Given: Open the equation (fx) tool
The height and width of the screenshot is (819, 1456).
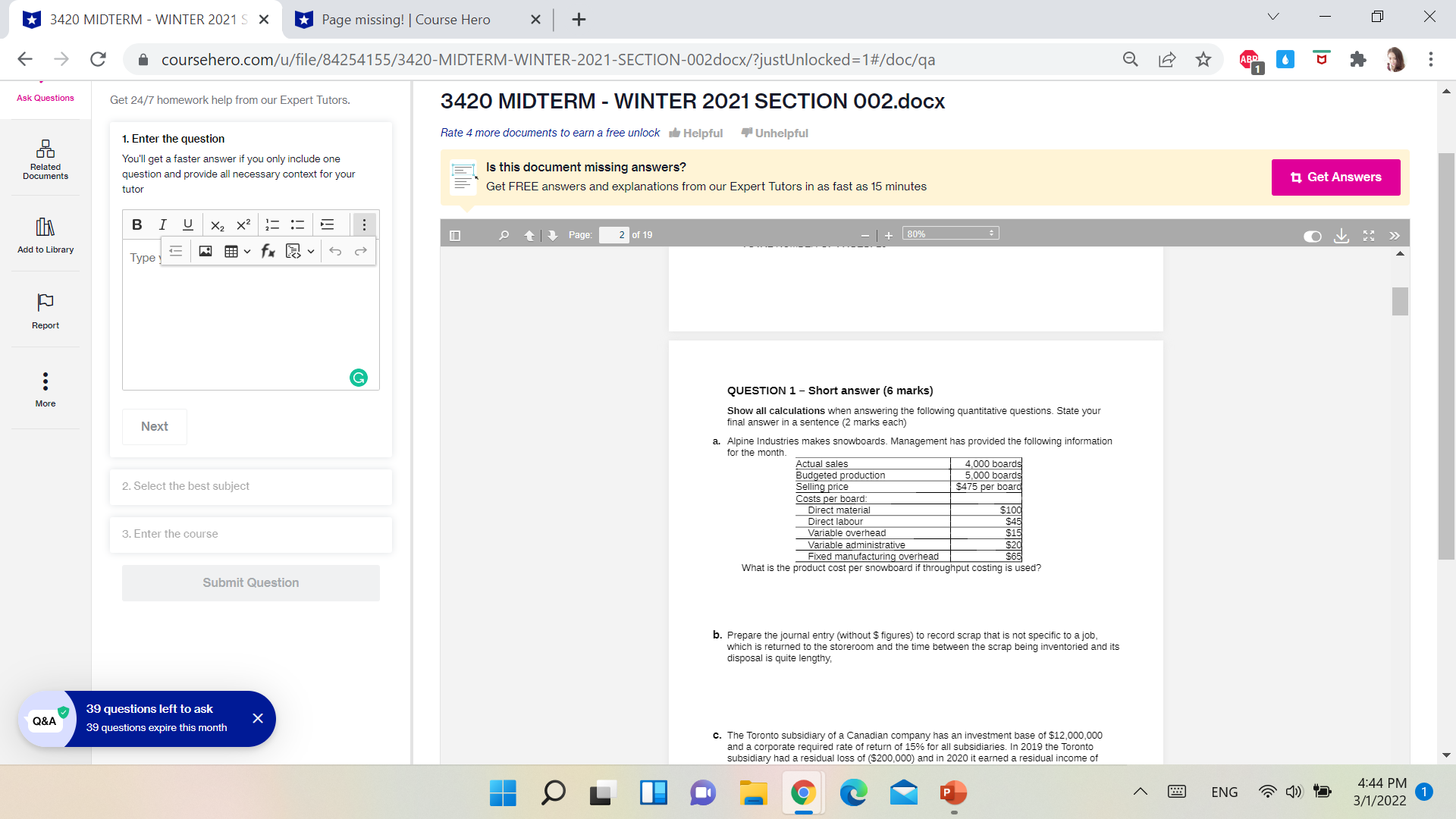Looking at the screenshot, I should tap(267, 251).
